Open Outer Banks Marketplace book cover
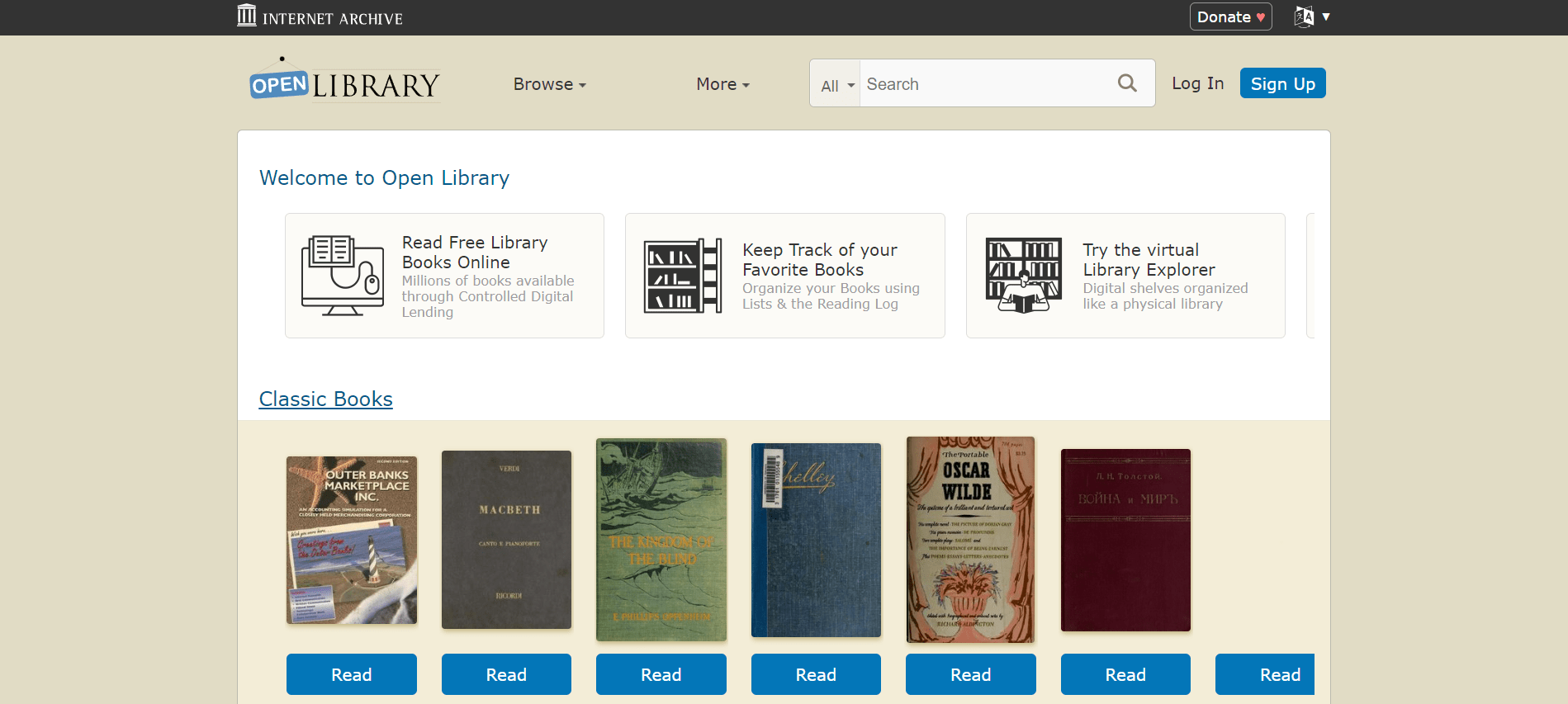This screenshot has height=704, width=1568. pyautogui.click(x=352, y=541)
